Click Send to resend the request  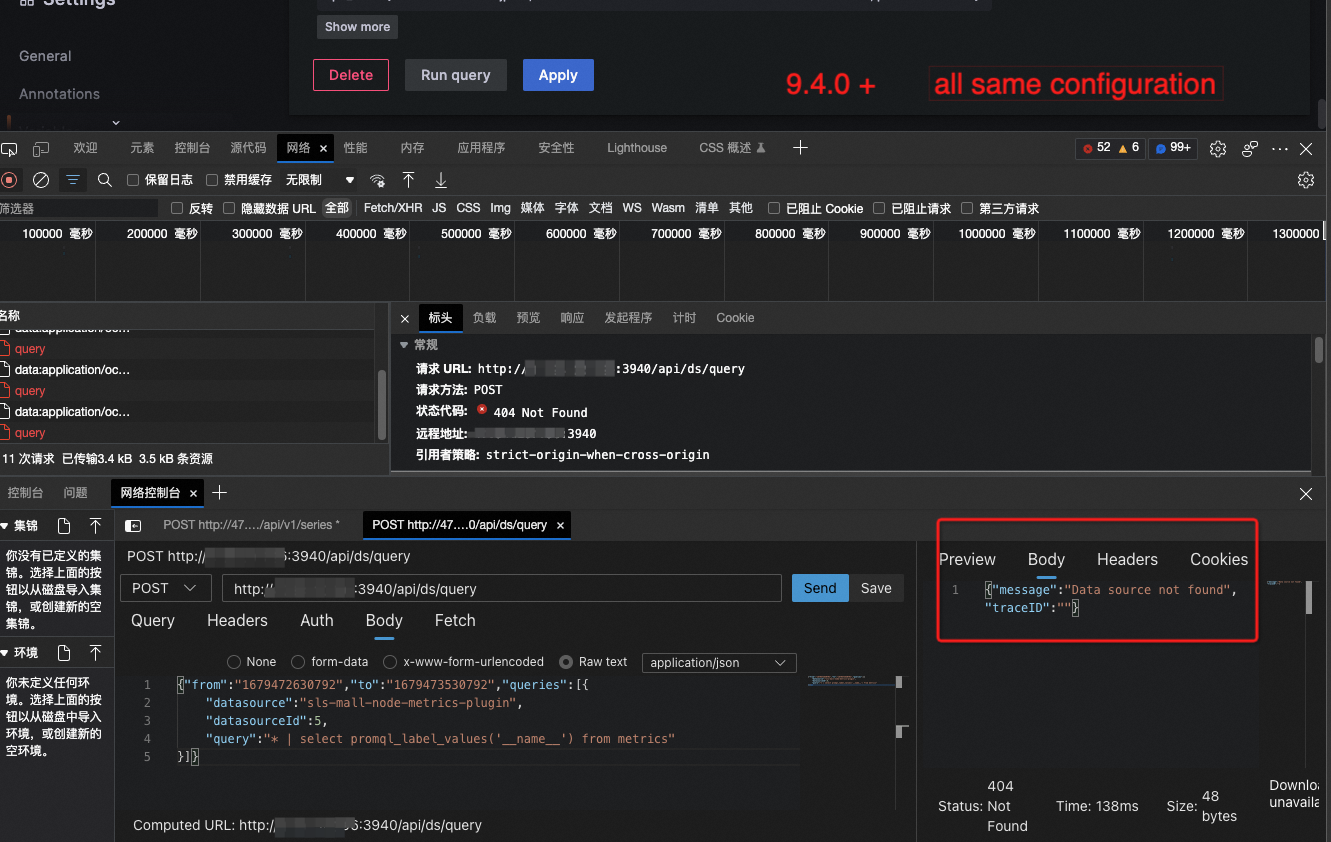(x=819, y=588)
